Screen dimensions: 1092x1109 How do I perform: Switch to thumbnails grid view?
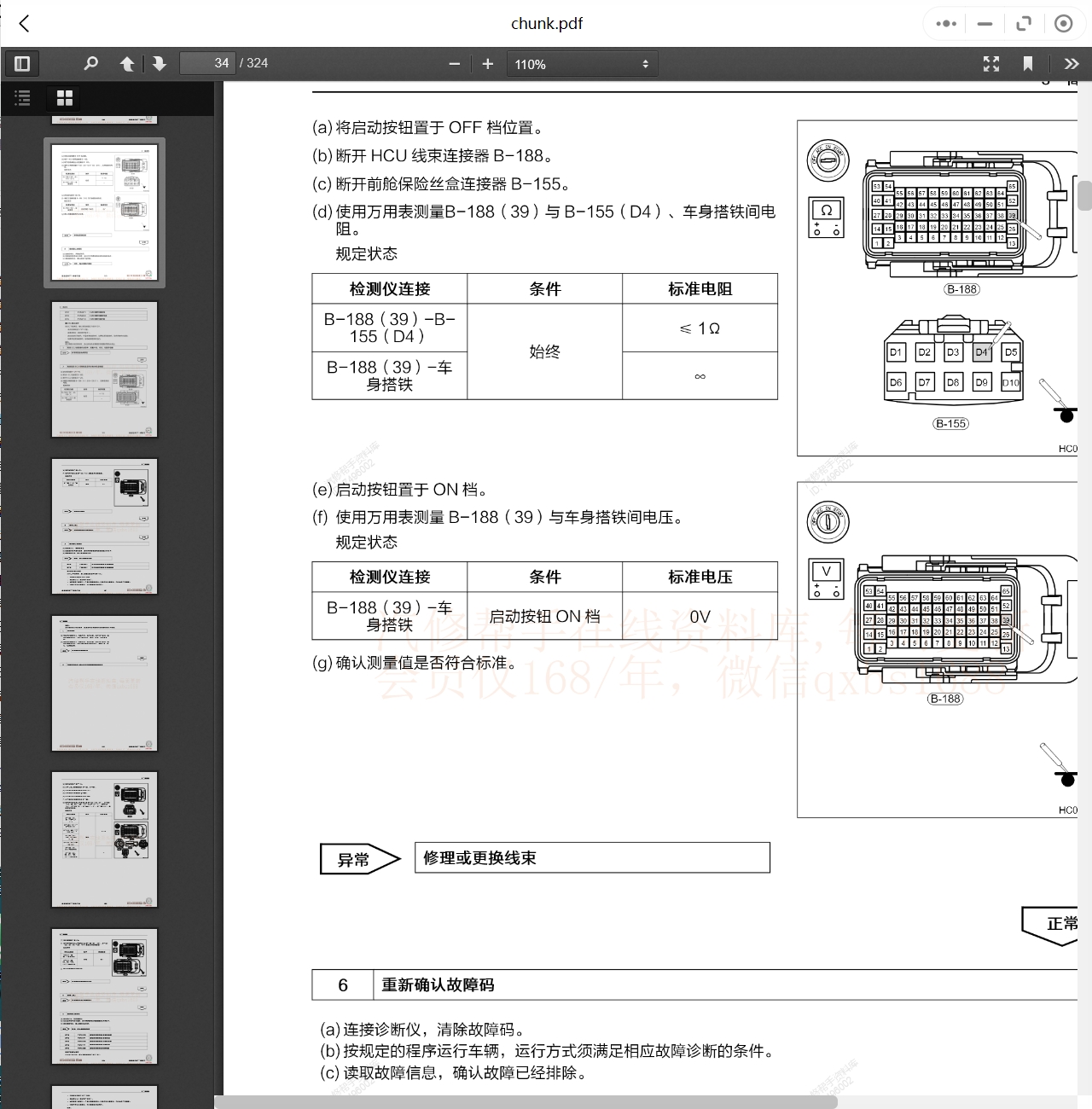(65, 98)
